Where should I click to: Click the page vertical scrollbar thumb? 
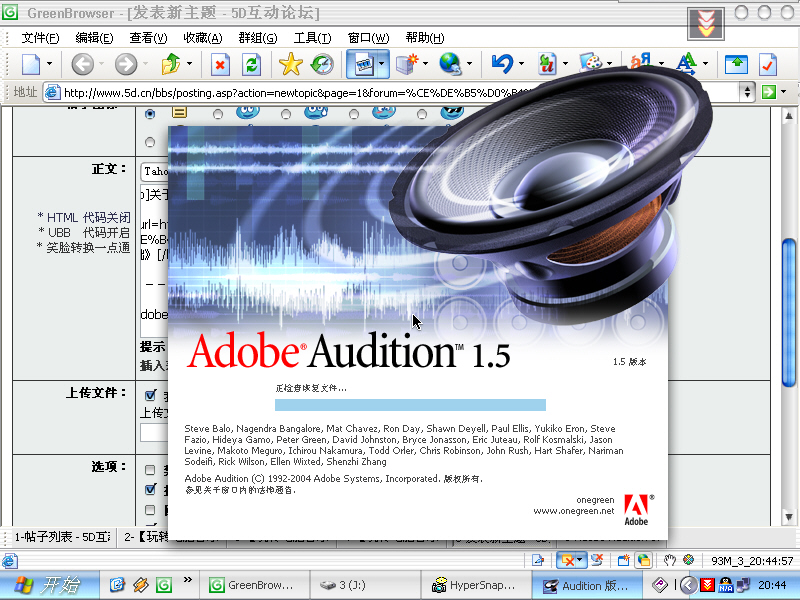point(789,312)
